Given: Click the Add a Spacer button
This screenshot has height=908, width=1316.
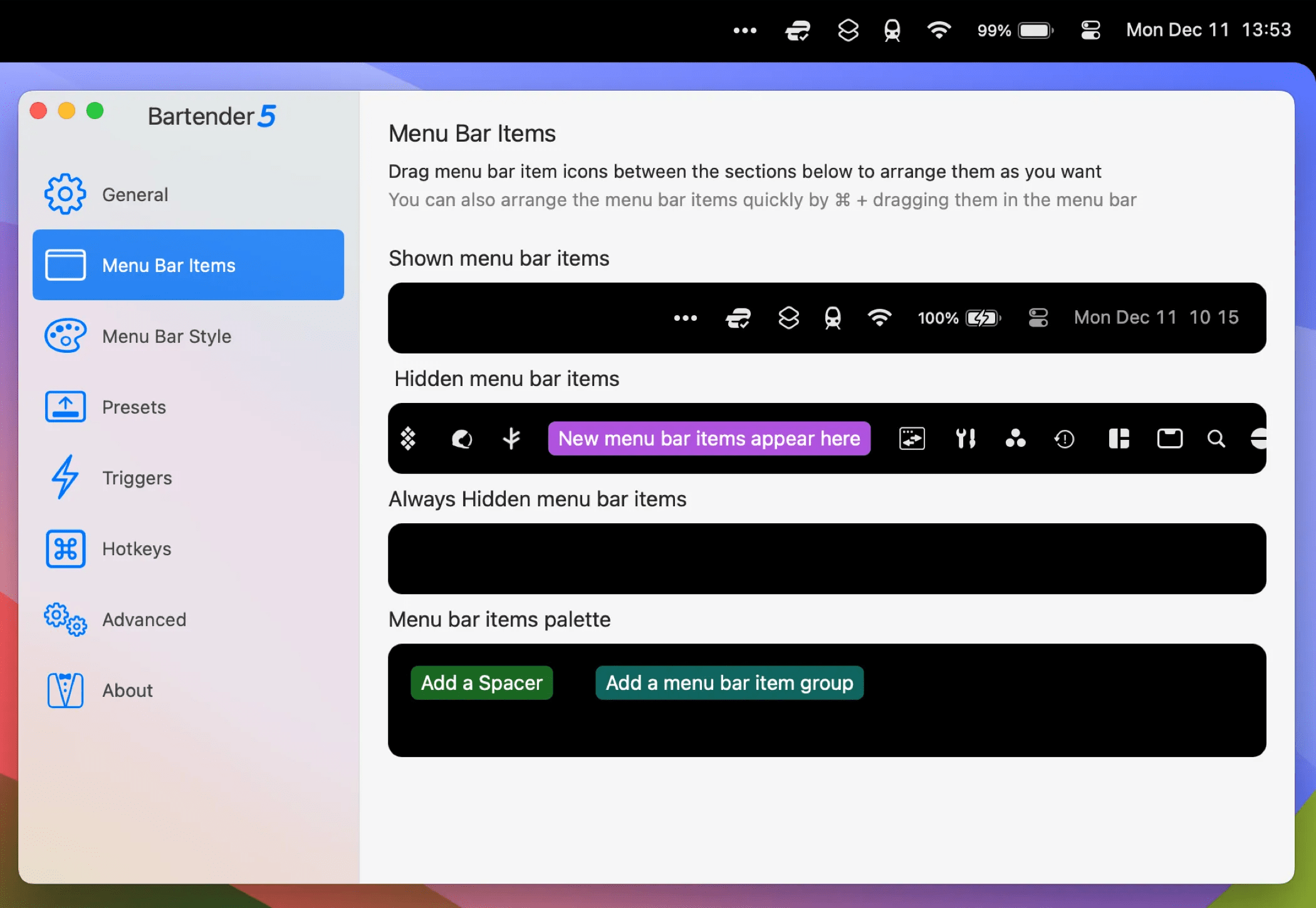Looking at the screenshot, I should click(481, 682).
